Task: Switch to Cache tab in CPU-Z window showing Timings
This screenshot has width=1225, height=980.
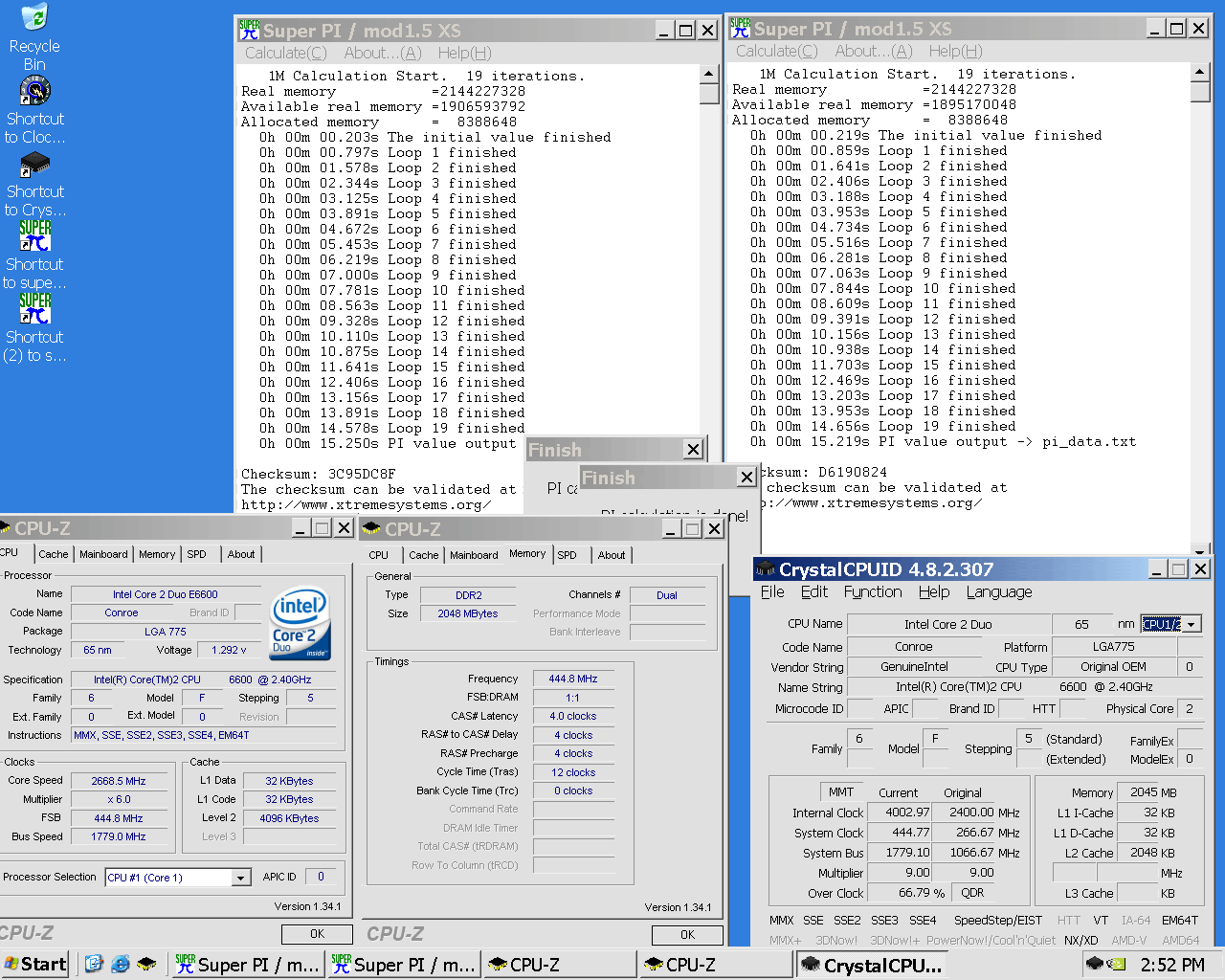Action: (x=424, y=555)
